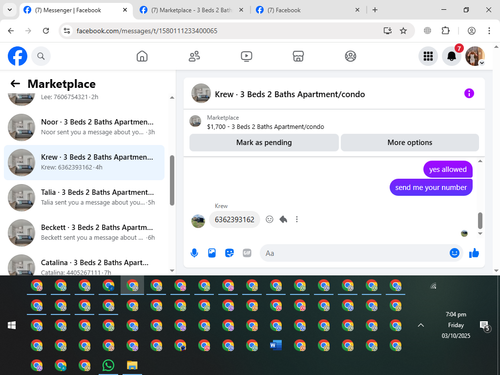Bookmark this page with star icon

pos(403,31)
